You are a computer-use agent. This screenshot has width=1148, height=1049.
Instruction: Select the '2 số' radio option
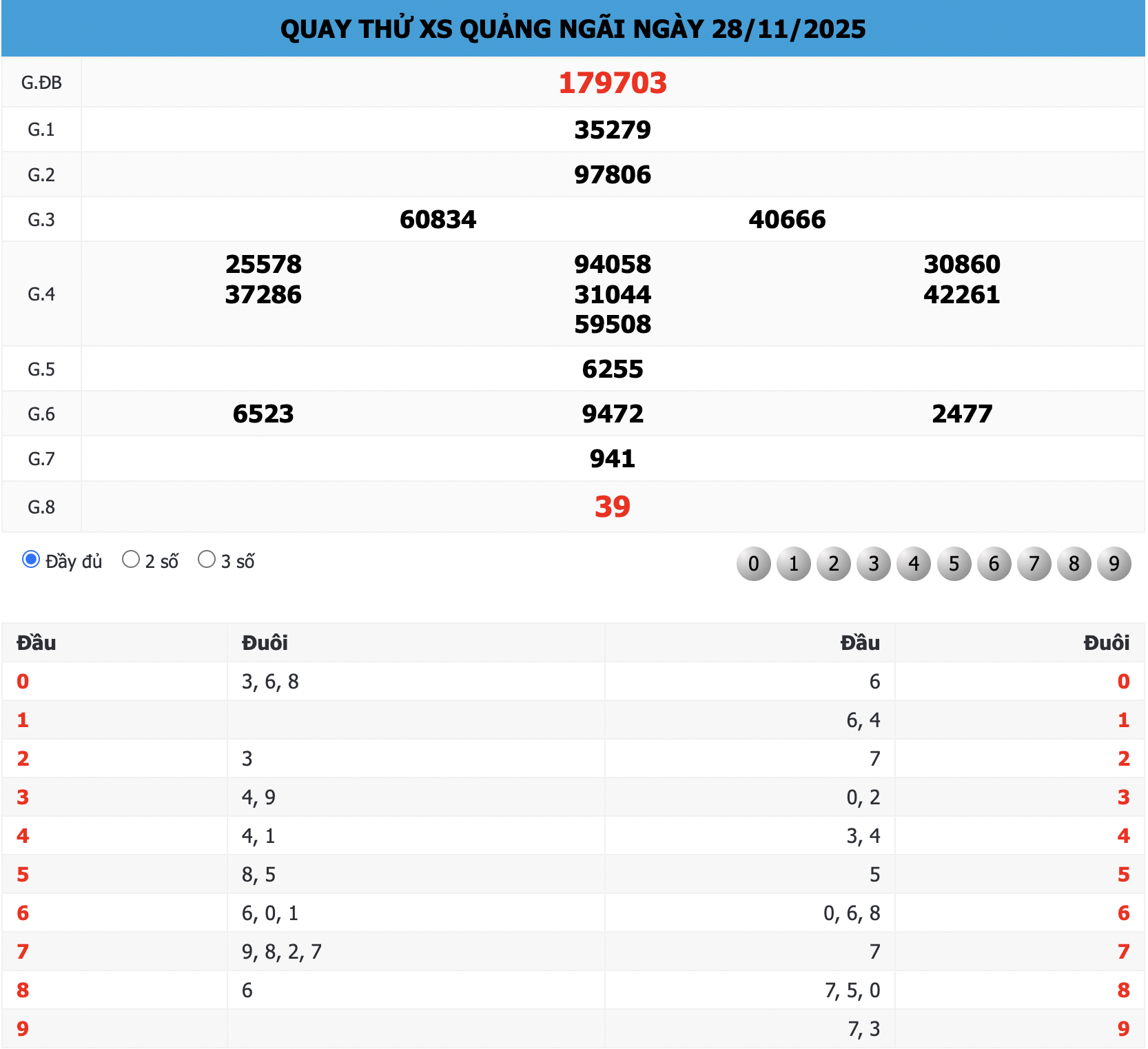130,559
